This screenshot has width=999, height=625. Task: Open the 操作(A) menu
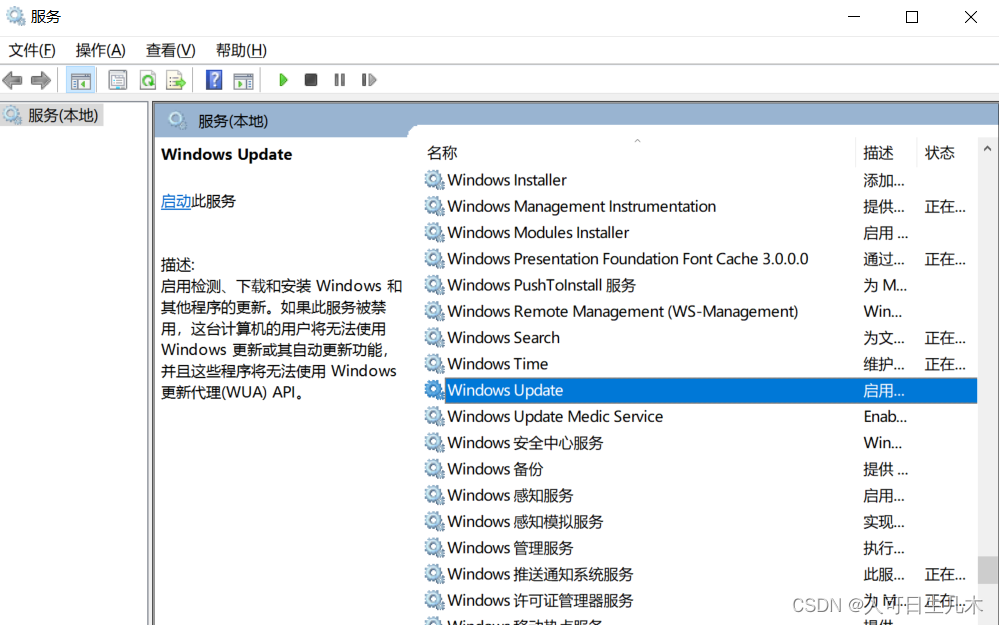click(x=100, y=50)
